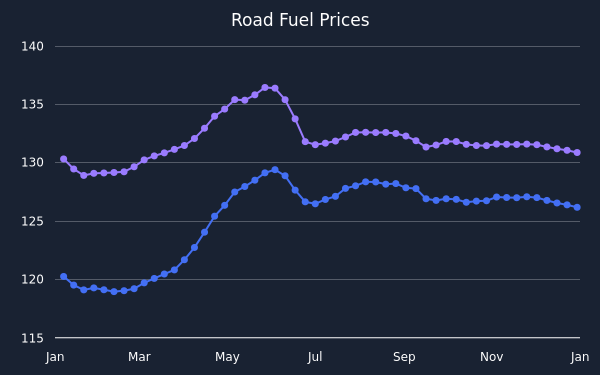
Task: Select the Sep x-axis label
Action: pyautogui.click(x=404, y=357)
